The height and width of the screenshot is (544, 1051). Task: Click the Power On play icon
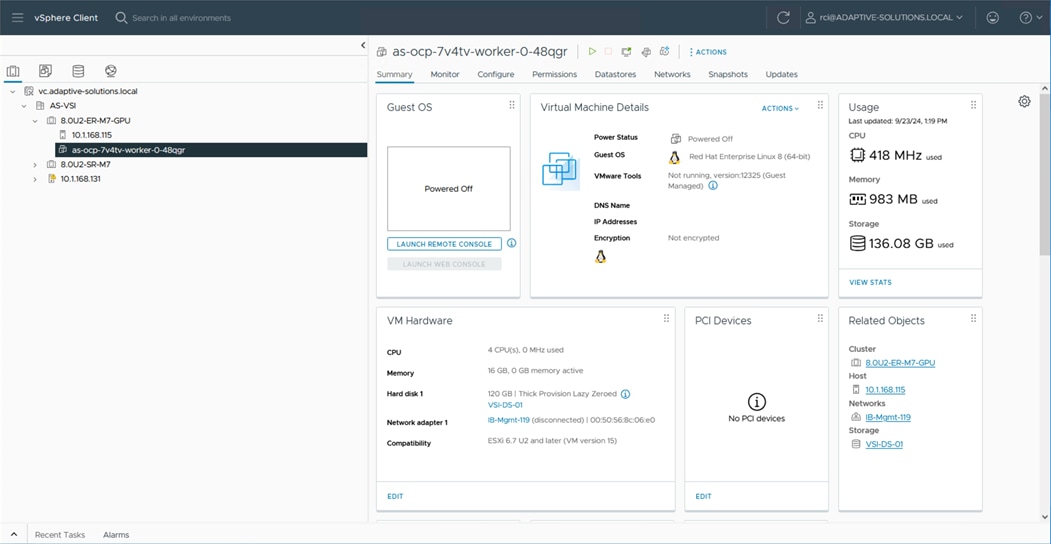(x=592, y=52)
